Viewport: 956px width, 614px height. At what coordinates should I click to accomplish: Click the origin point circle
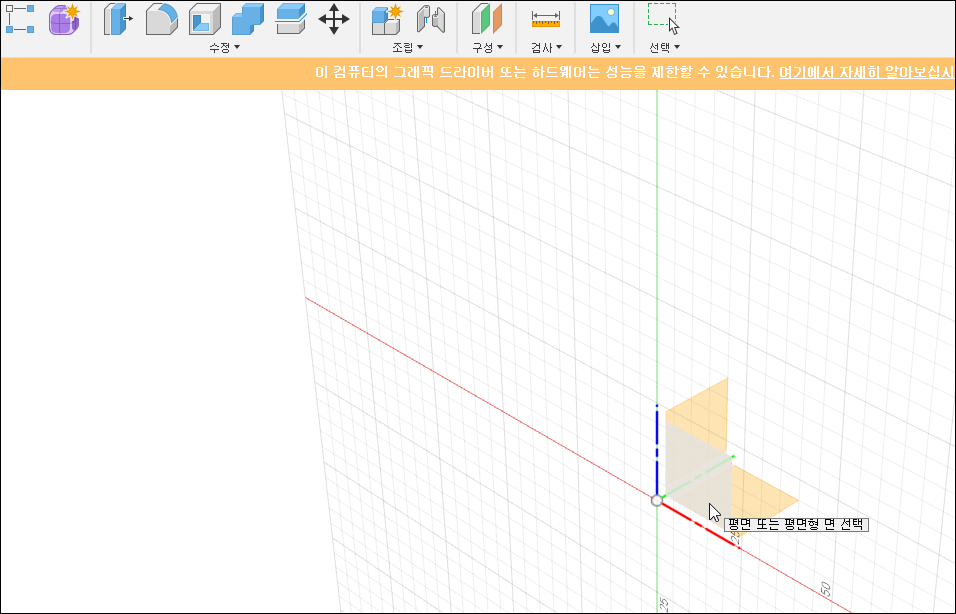[x=657, y=501]
